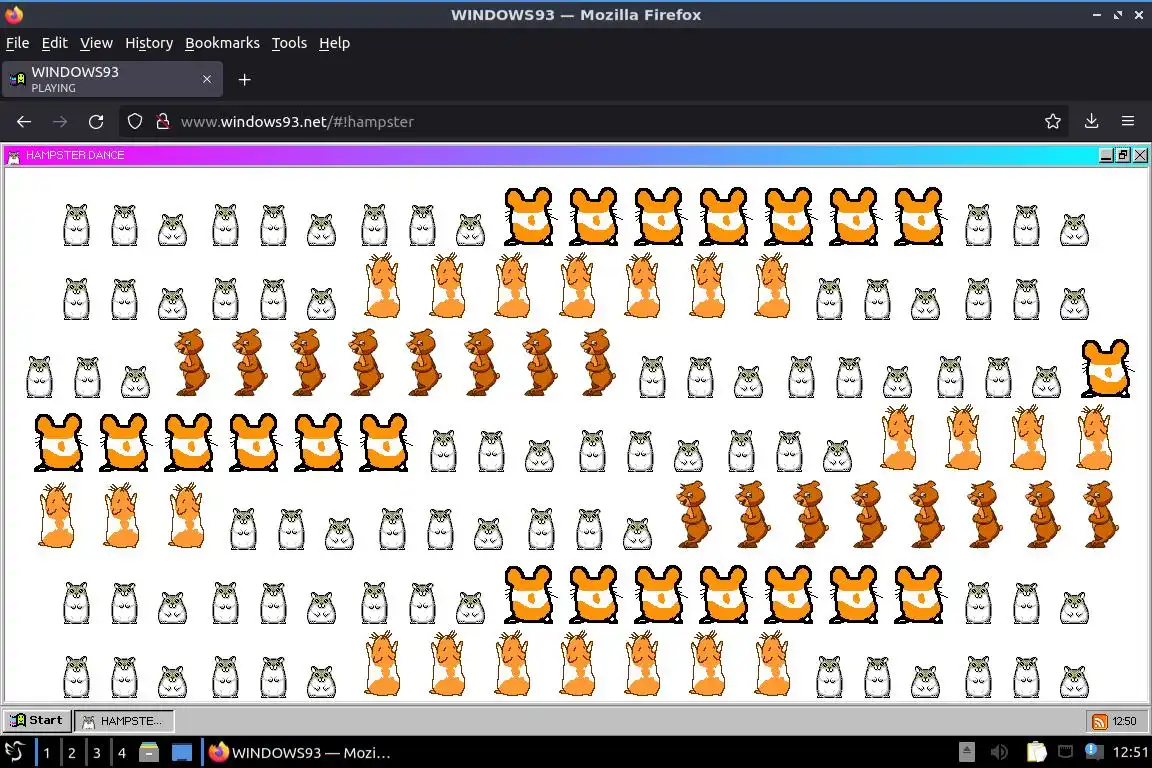Open the Firefox Edit menu
The width and height of the screenshot is (1152, 768).
pos(54,43)
